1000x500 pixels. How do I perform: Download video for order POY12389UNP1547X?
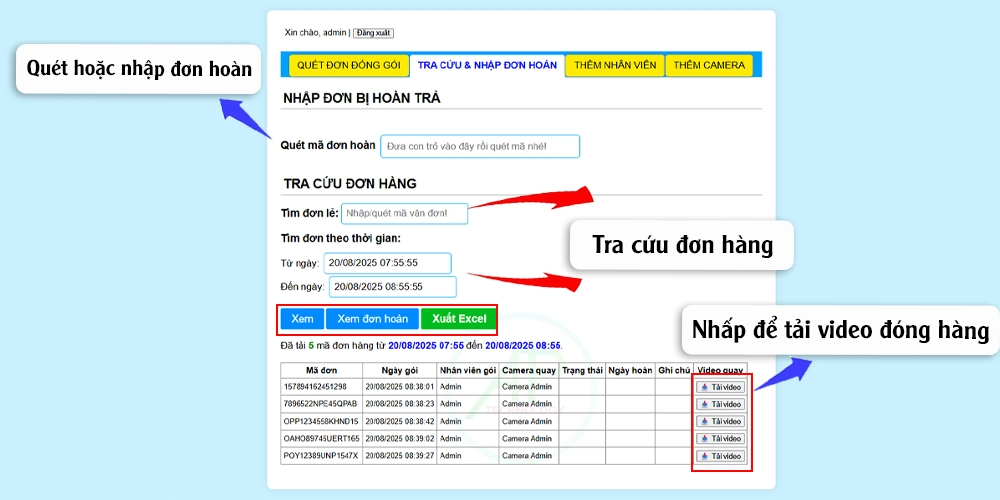[x=721, y=456]
